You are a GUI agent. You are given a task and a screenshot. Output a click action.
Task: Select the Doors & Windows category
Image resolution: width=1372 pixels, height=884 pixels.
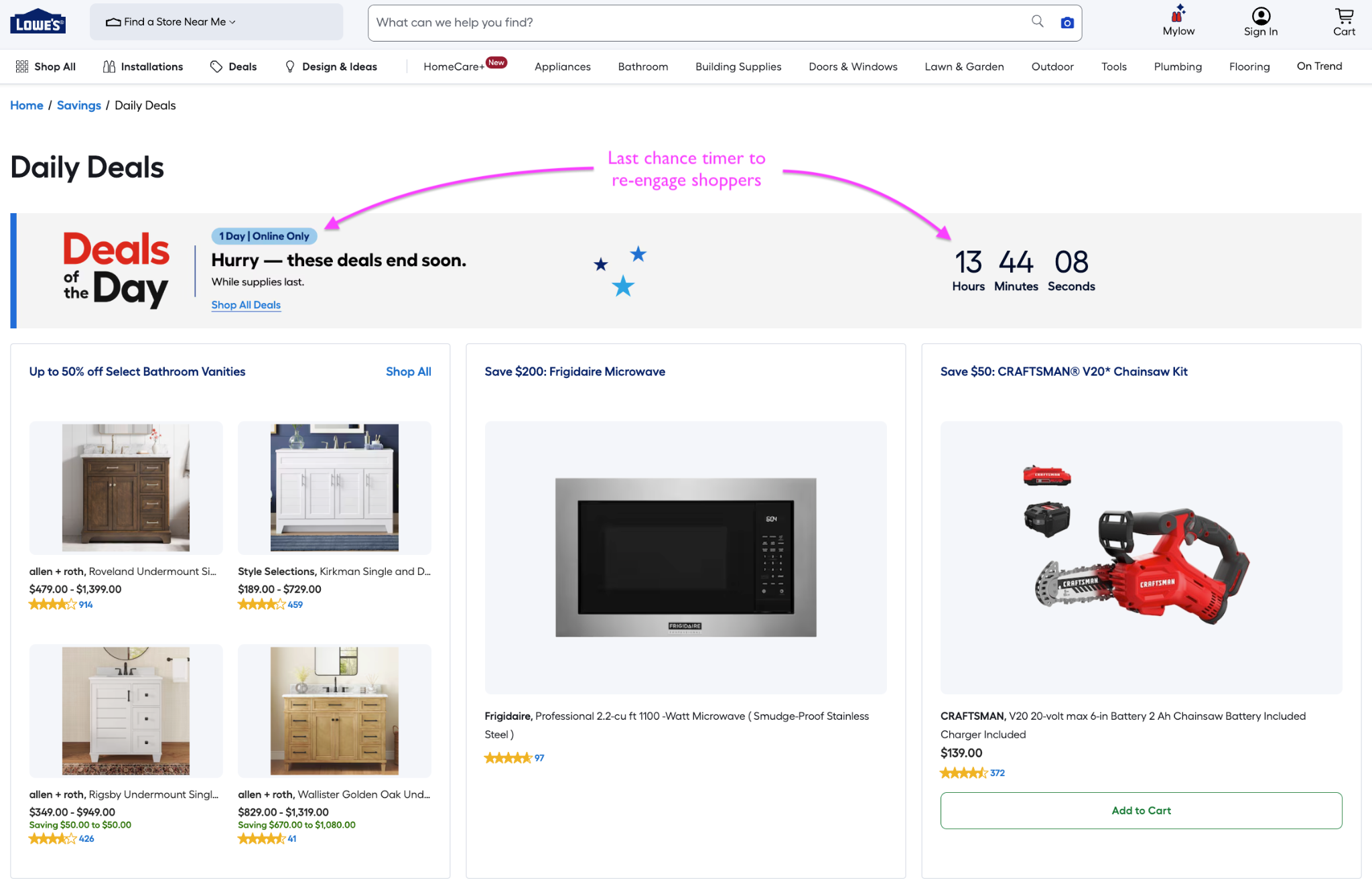pos(853,66)
